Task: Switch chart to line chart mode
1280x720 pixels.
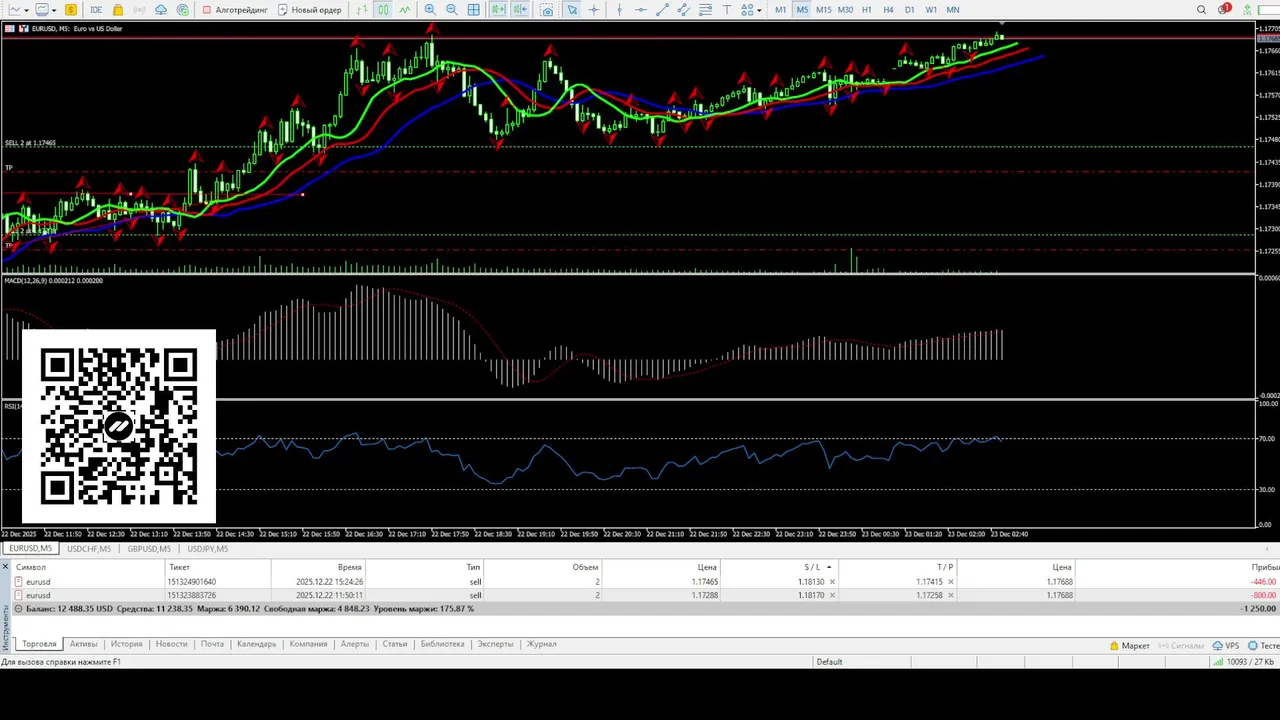Action: point(405,10)
